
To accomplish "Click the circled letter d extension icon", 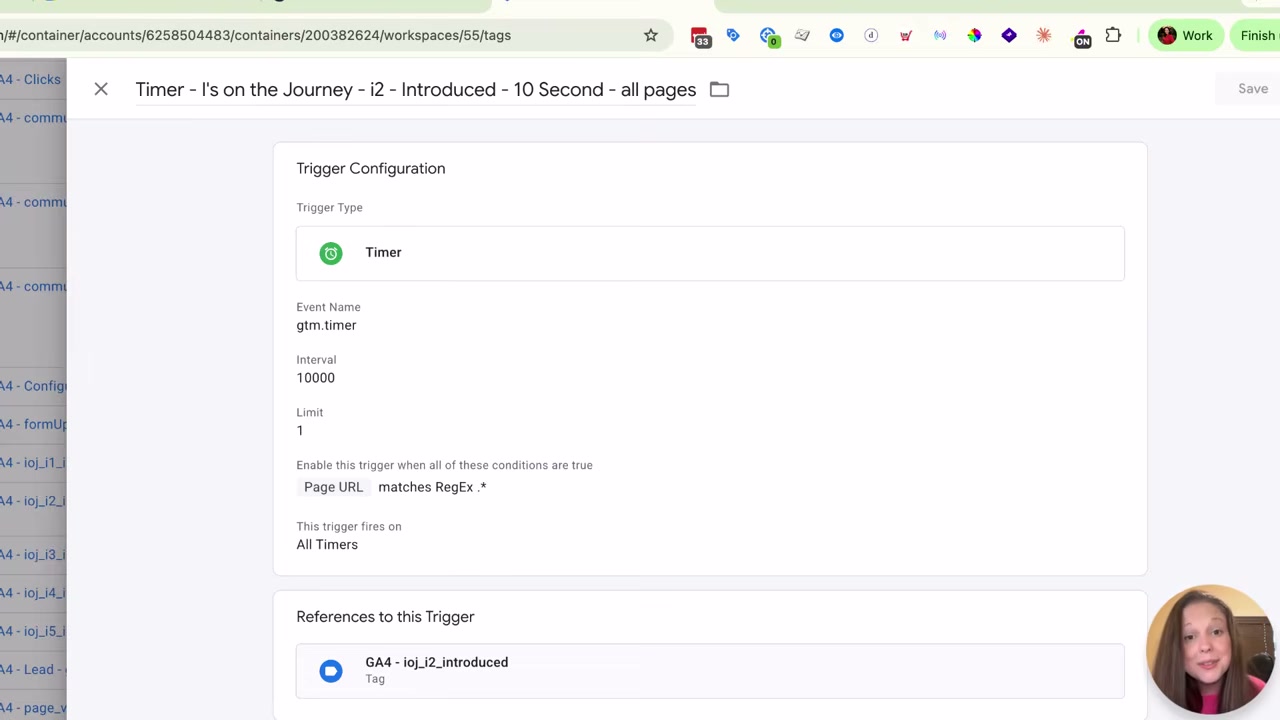I will [x=871, y=35].
